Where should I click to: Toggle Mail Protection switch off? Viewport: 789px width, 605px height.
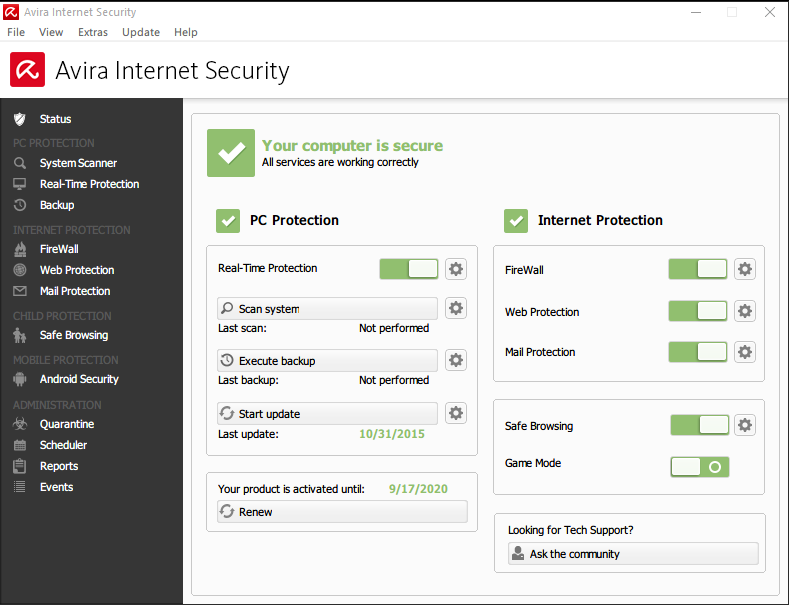tap(698, 352)
